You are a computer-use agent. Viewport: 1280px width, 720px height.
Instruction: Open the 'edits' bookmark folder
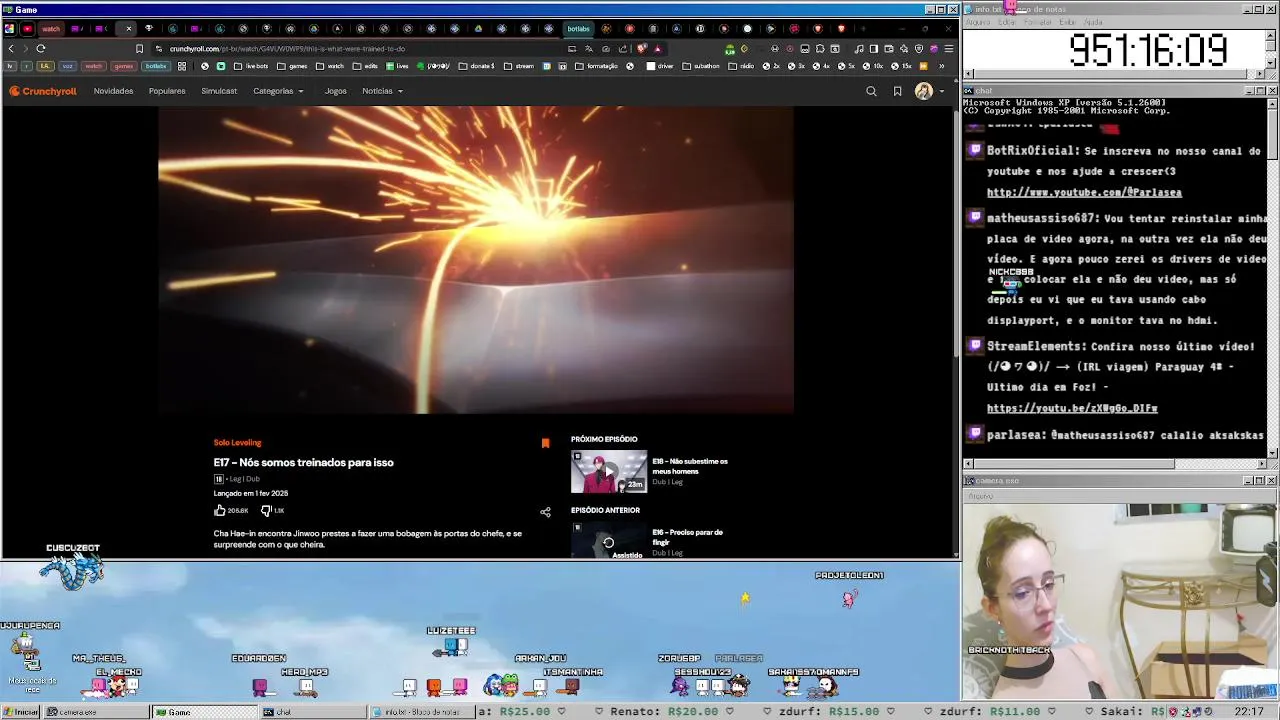(365, 66)
